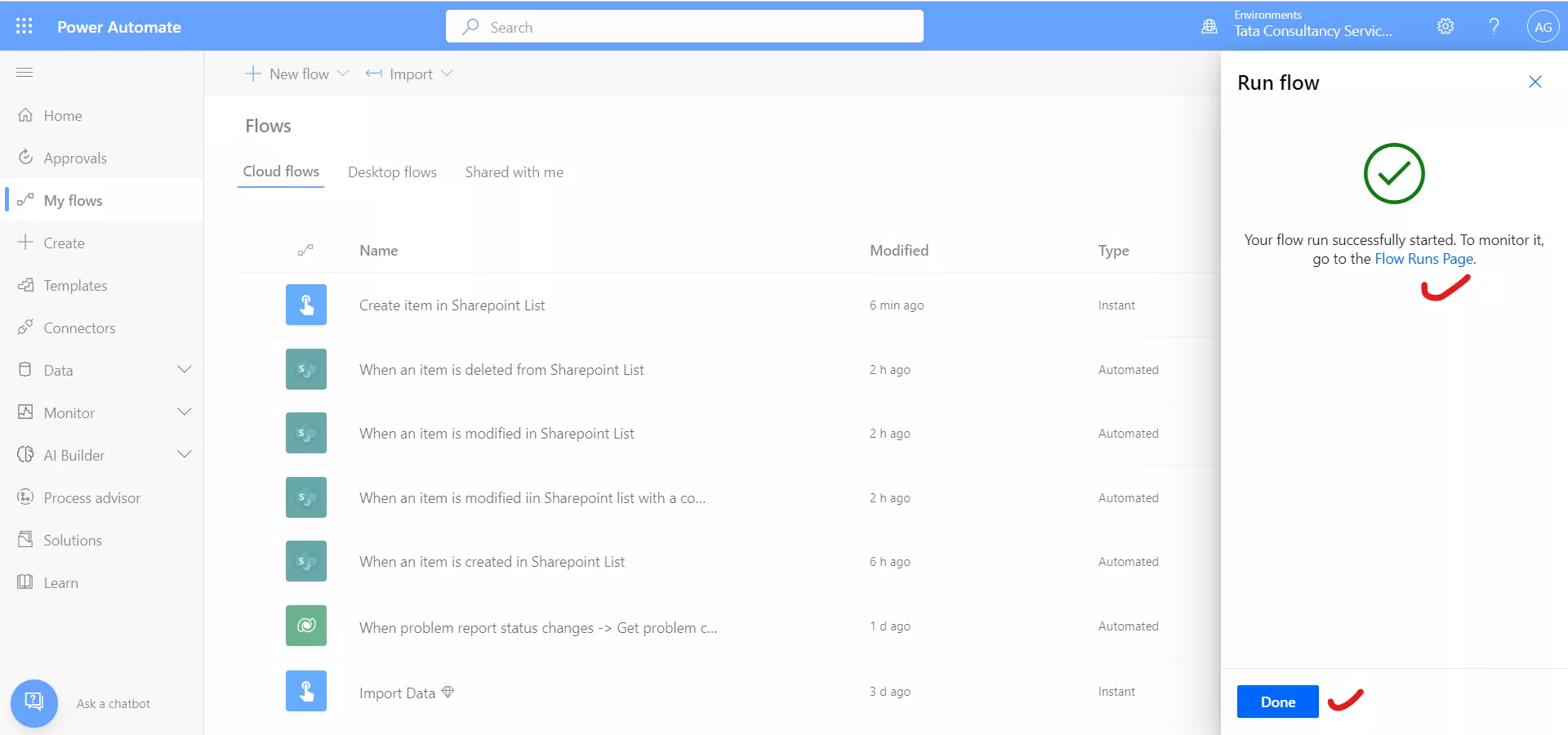Open When an item is deleted from Sharepoint List

(501, 370)
